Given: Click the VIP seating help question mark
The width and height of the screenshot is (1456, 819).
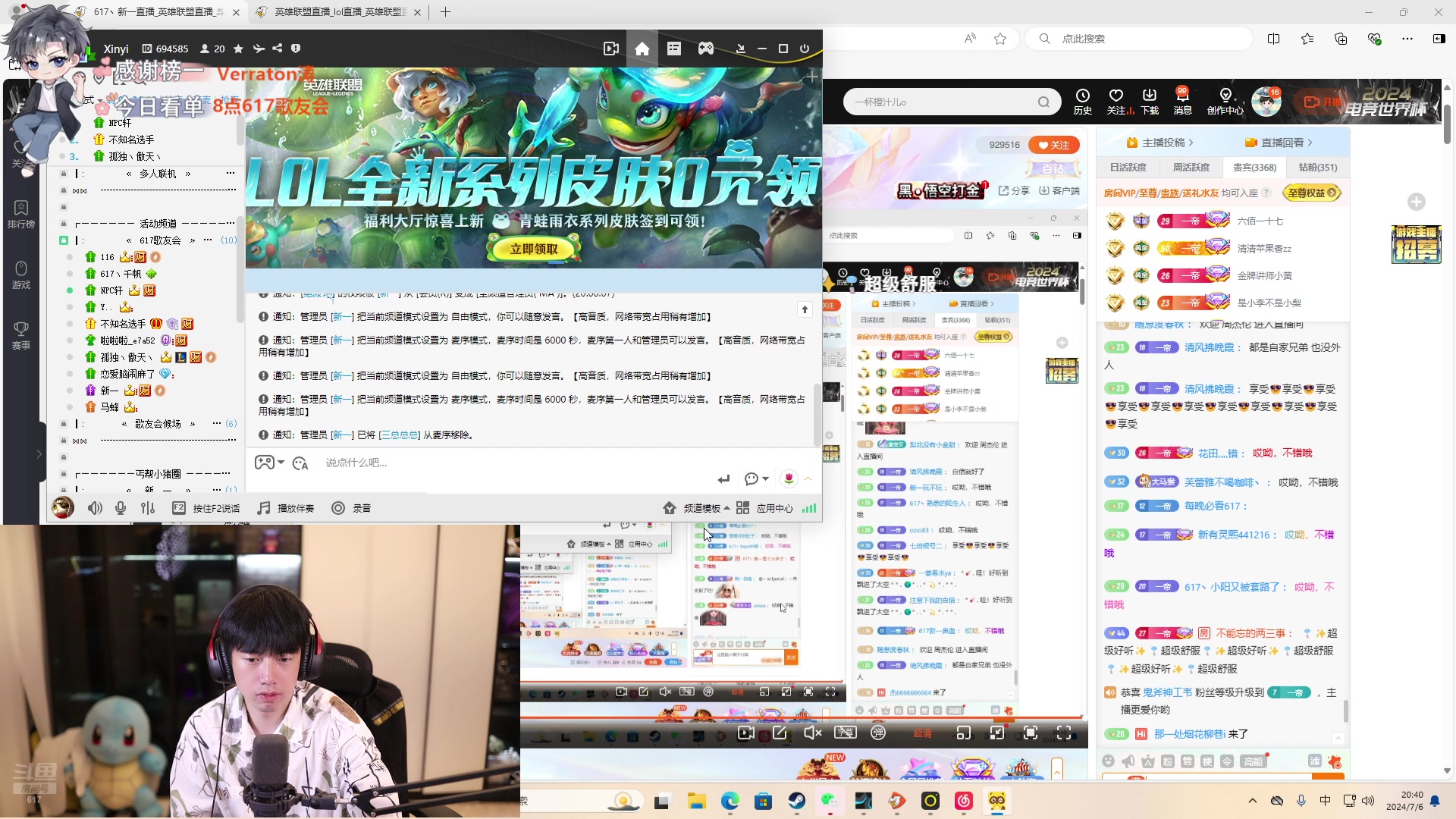Looking at the screenshot, I should tap(1266, 193).
